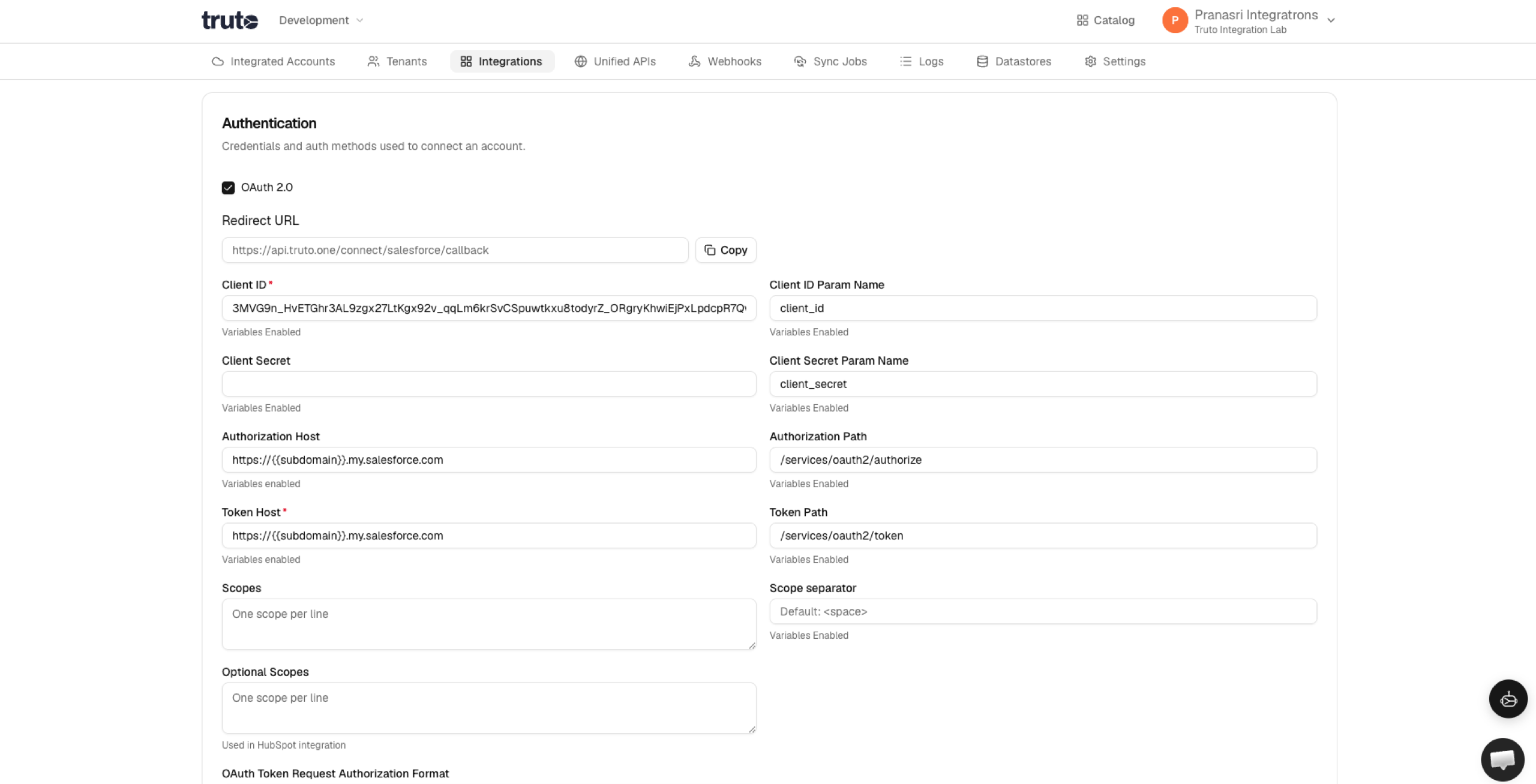Grab the Optional Scopes textarea resize handle
1536x784 pixels.
[752, 729]
